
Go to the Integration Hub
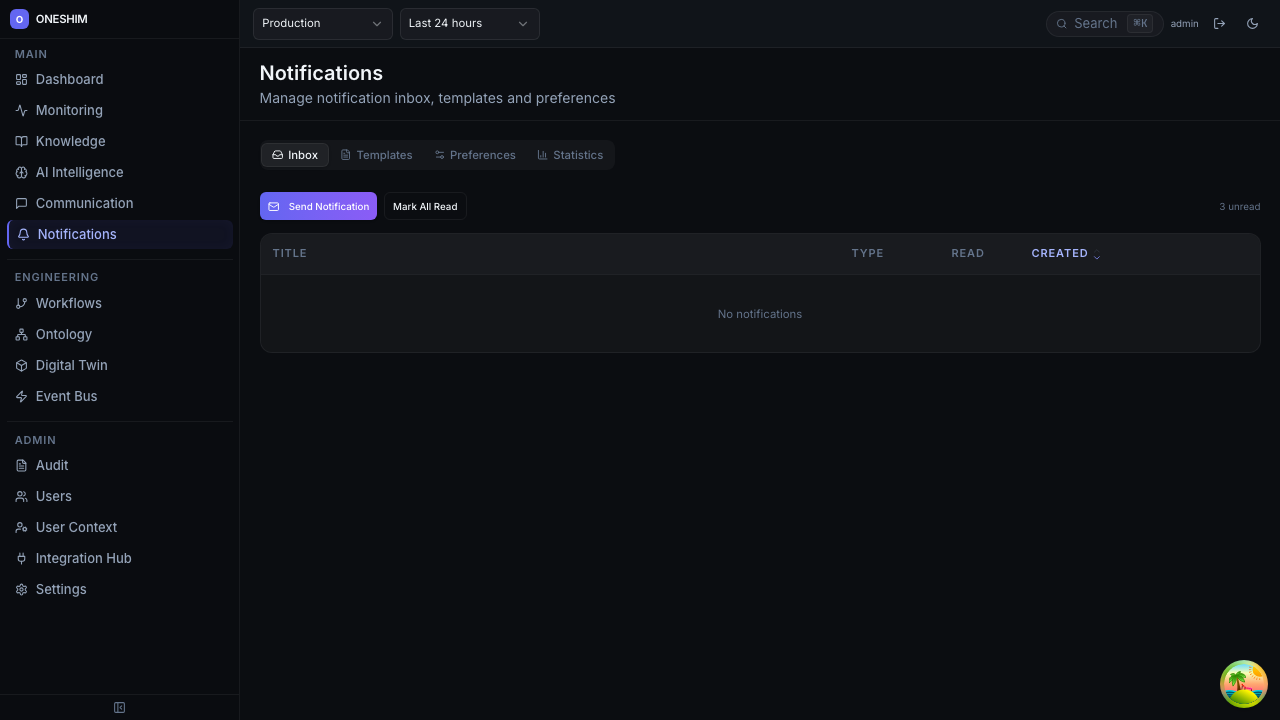pos(83,558)
